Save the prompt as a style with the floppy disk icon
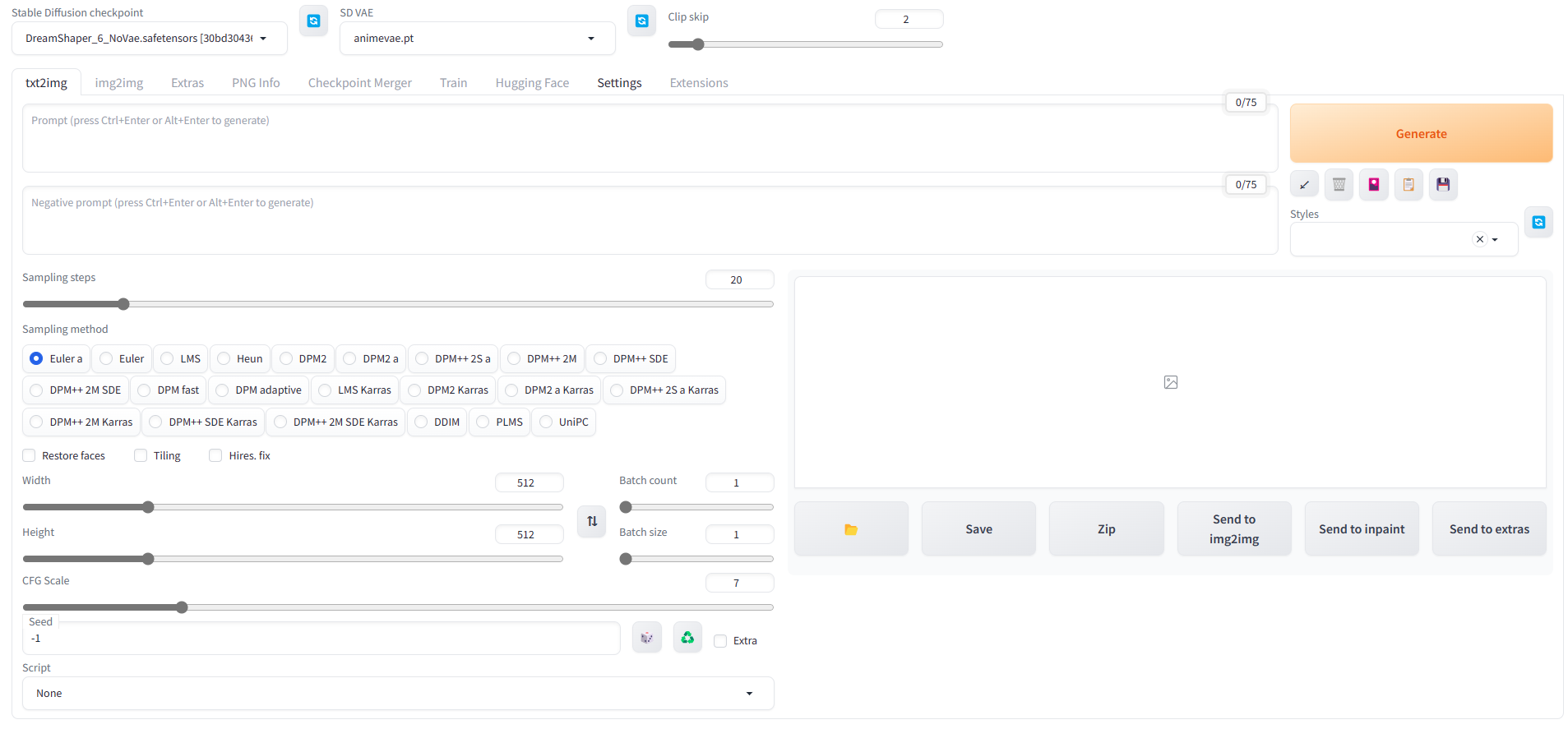Viewport: 1568px width, 729px height. click(1442, 185)
